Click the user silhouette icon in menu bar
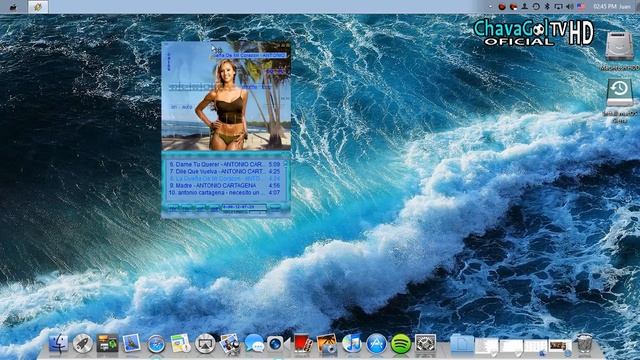Screen dimensions: 640x360 (x=524, y=7)
